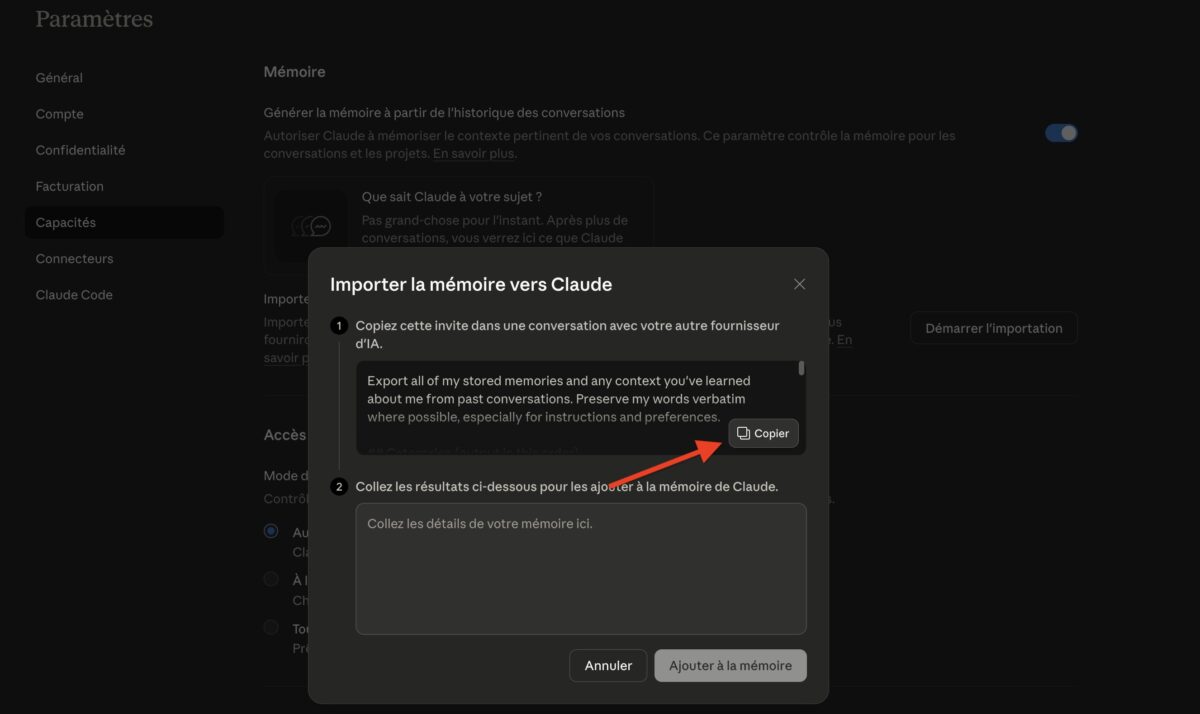Copy the export prompt with Copier button

[763, 433]
